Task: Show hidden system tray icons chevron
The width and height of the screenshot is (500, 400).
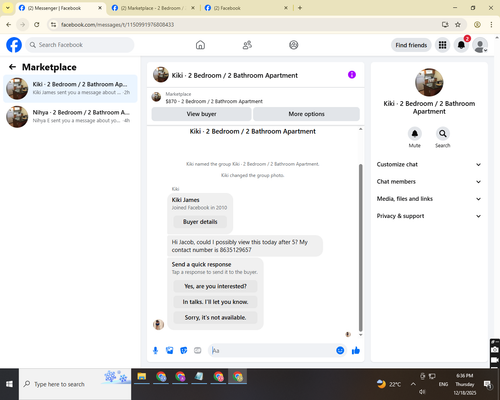Action: pos(413,384)
